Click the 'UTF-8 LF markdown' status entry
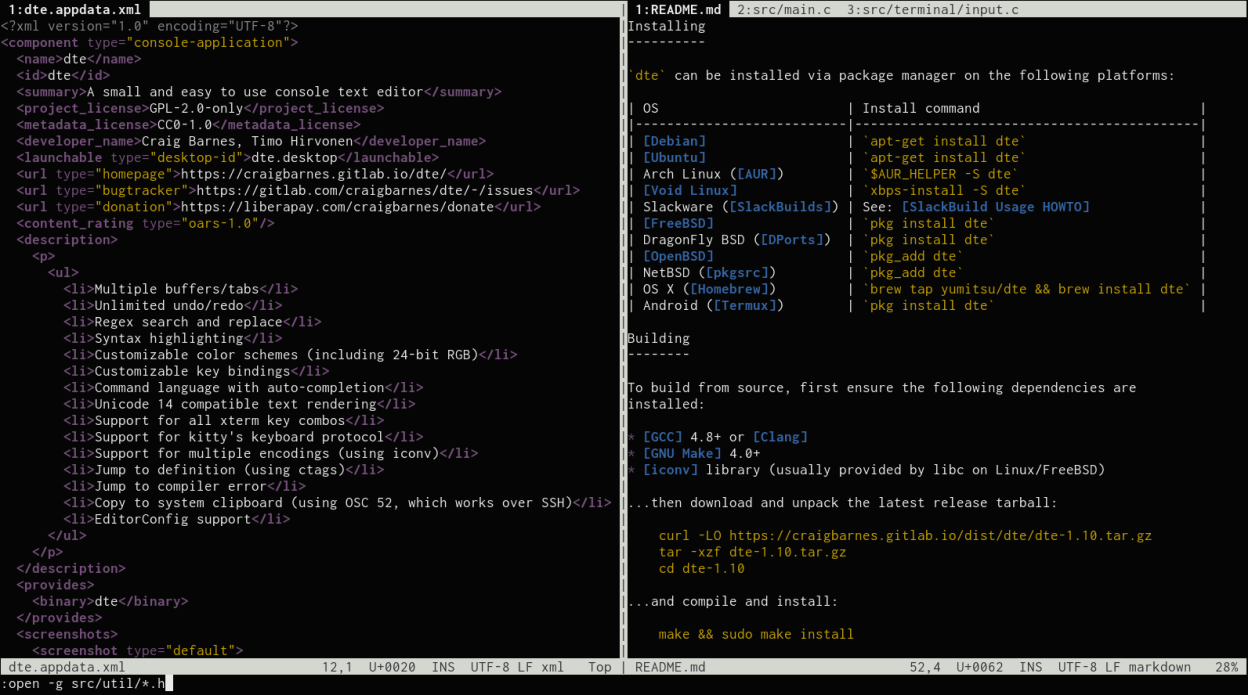1248x695 pixels. (x=1124, y=667)
